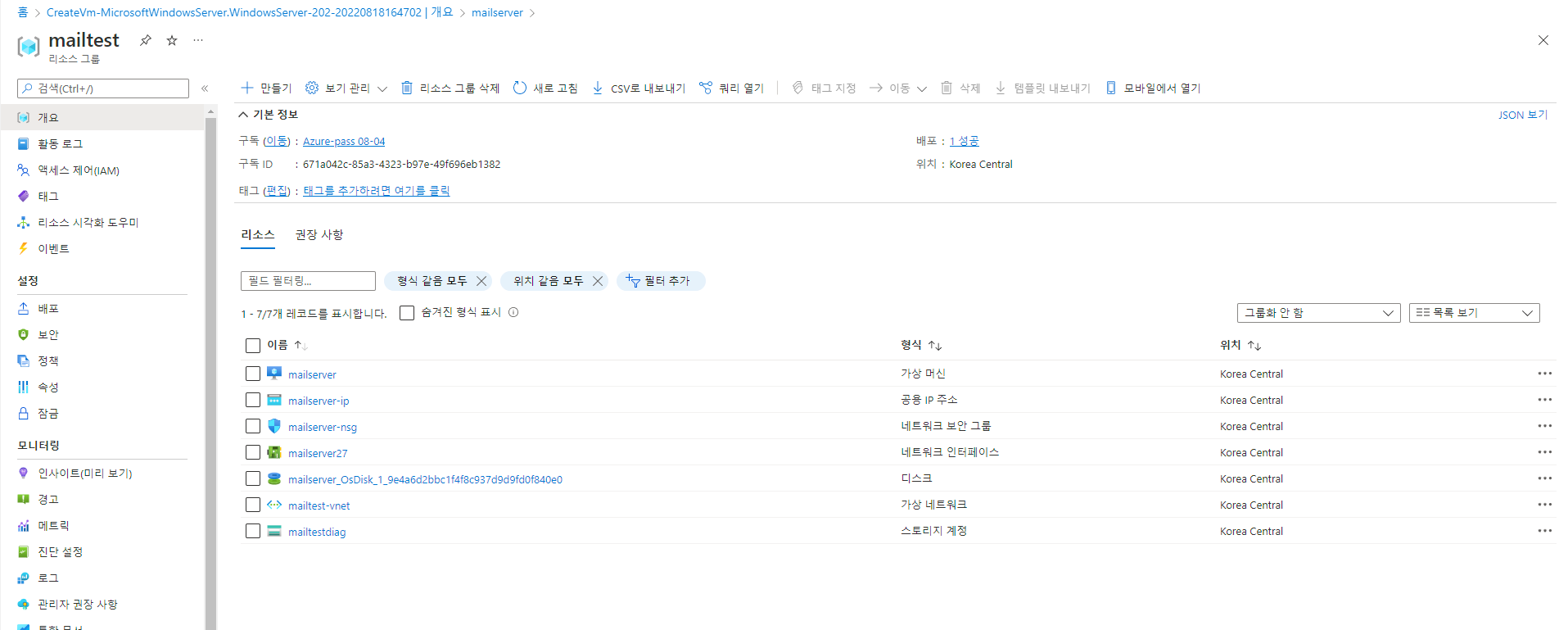The image size is (1568, 630).
Task: Open the JSON 보기 link
Action: tap(1523, 115)
